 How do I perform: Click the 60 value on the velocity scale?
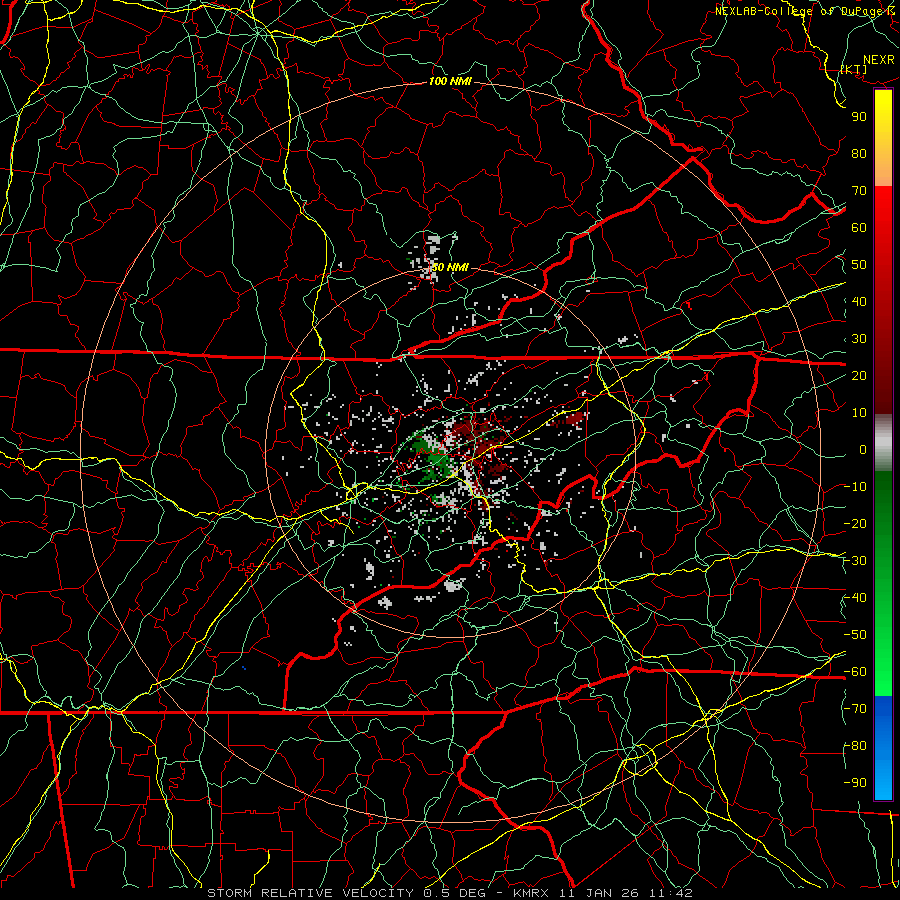(x=859, y=228)
